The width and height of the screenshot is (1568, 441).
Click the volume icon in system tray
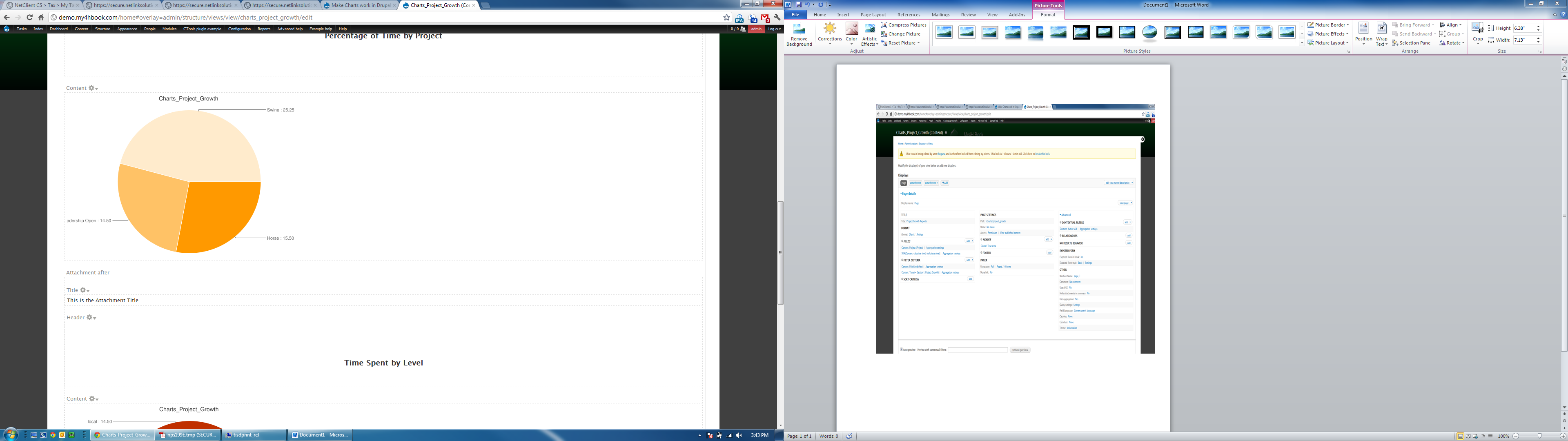point(739,436)
